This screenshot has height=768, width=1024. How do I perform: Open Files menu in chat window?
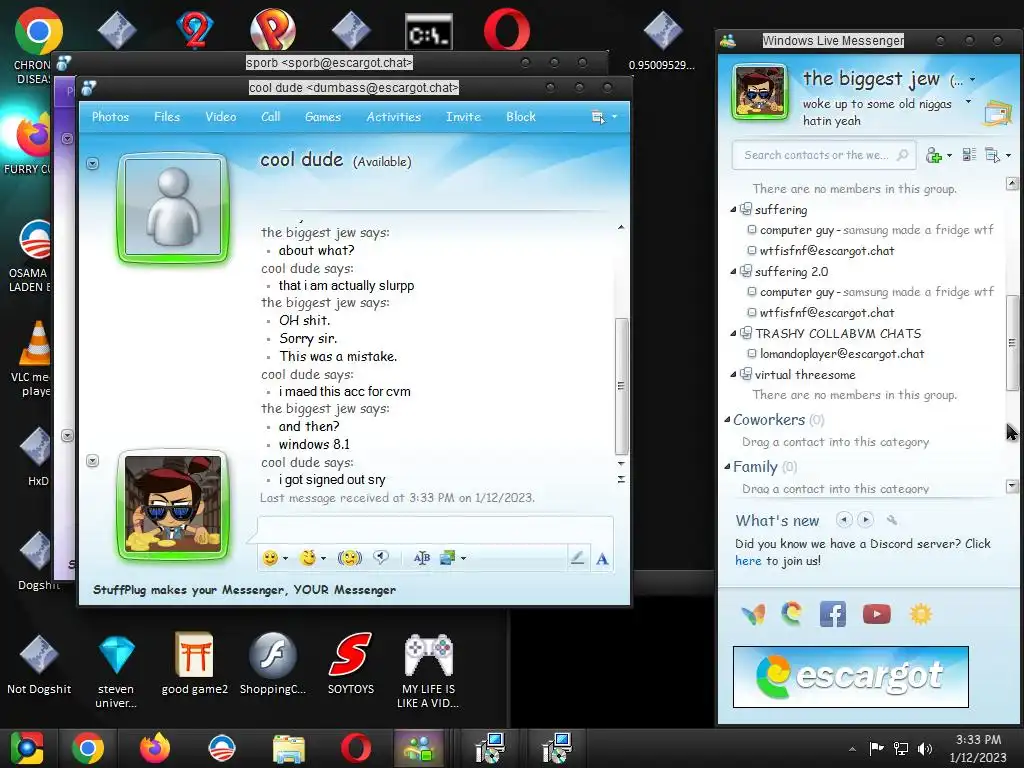point(167,117)
